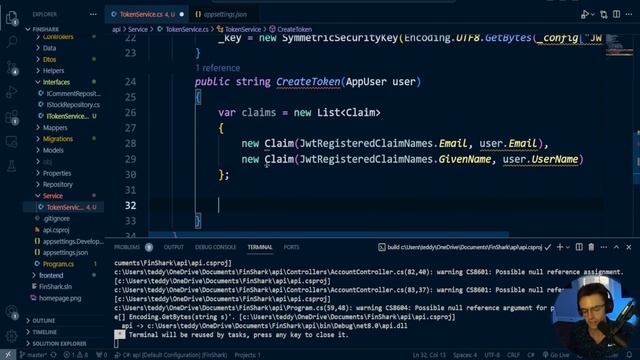This screenshot has height=360, width=640.
Task: Open the Run and Debug view
Action: 12,92
